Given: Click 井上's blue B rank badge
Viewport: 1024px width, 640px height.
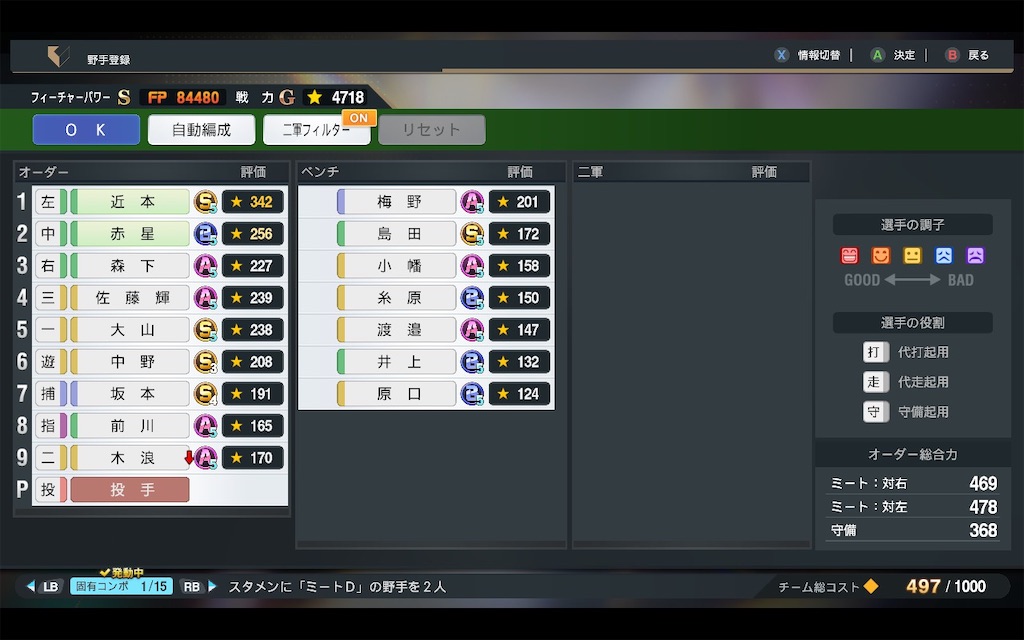Looking at the screenshot, I should point(472,362).
